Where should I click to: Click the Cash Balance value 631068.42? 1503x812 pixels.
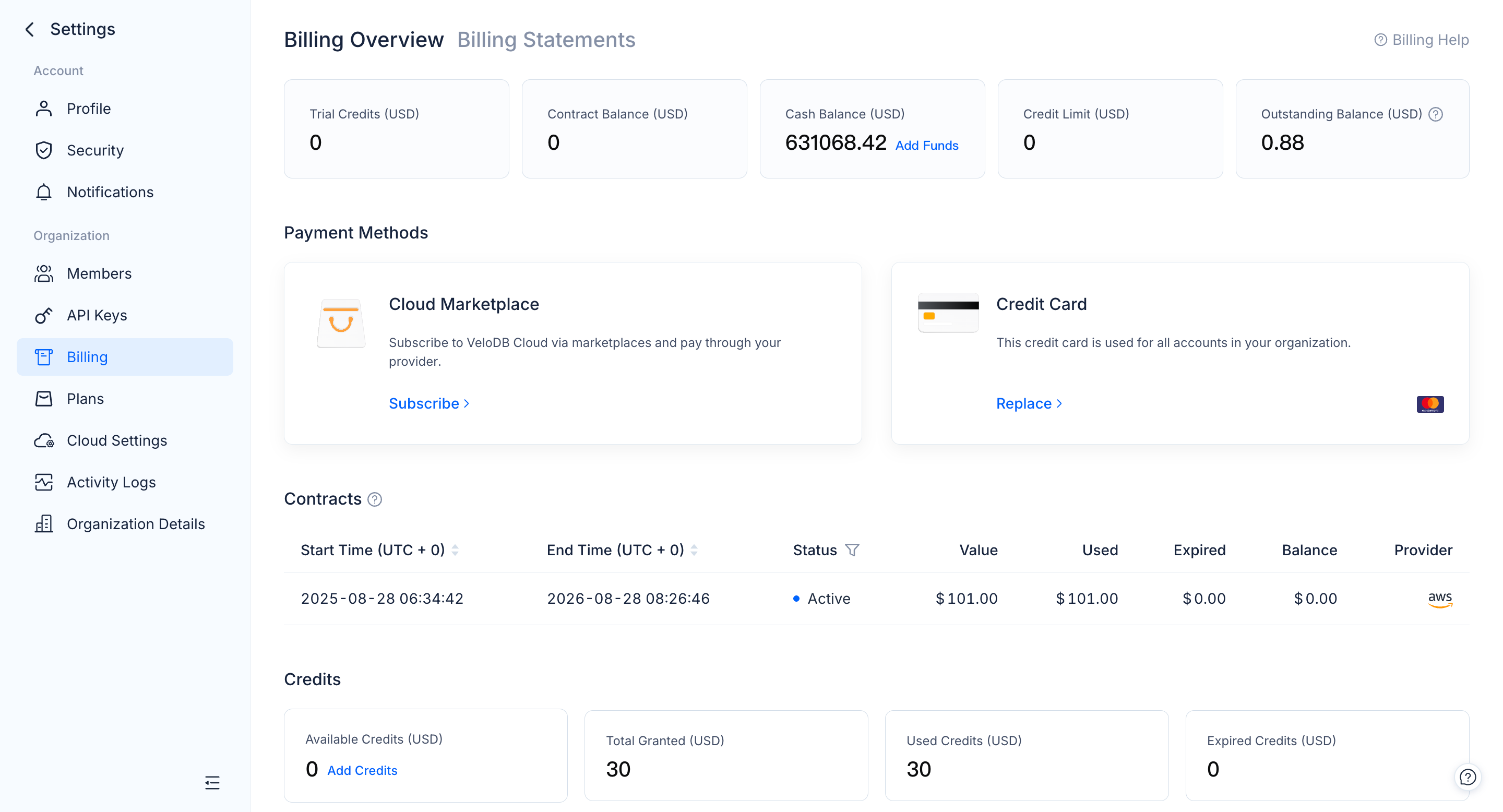click(836, 142)
